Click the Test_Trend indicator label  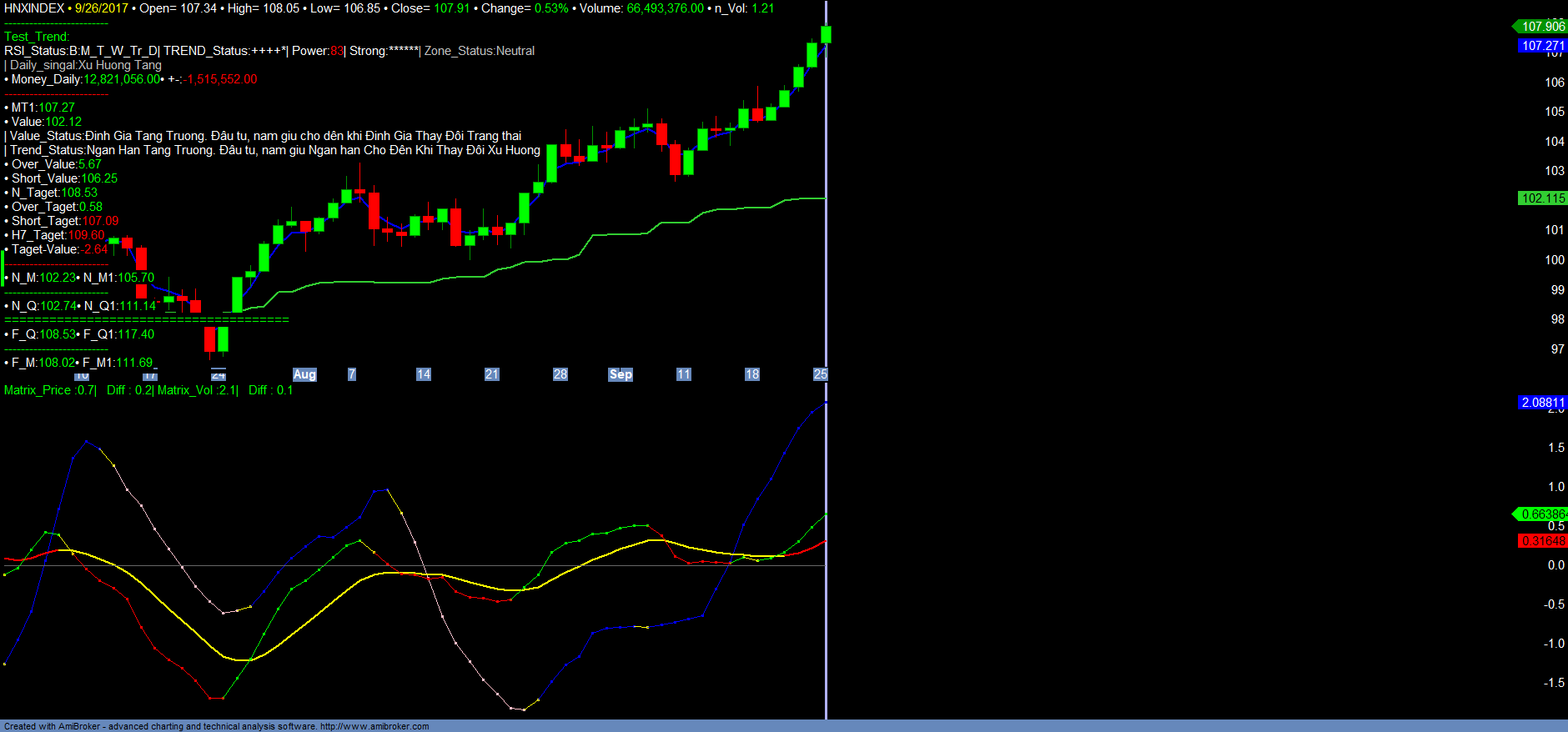37,37
